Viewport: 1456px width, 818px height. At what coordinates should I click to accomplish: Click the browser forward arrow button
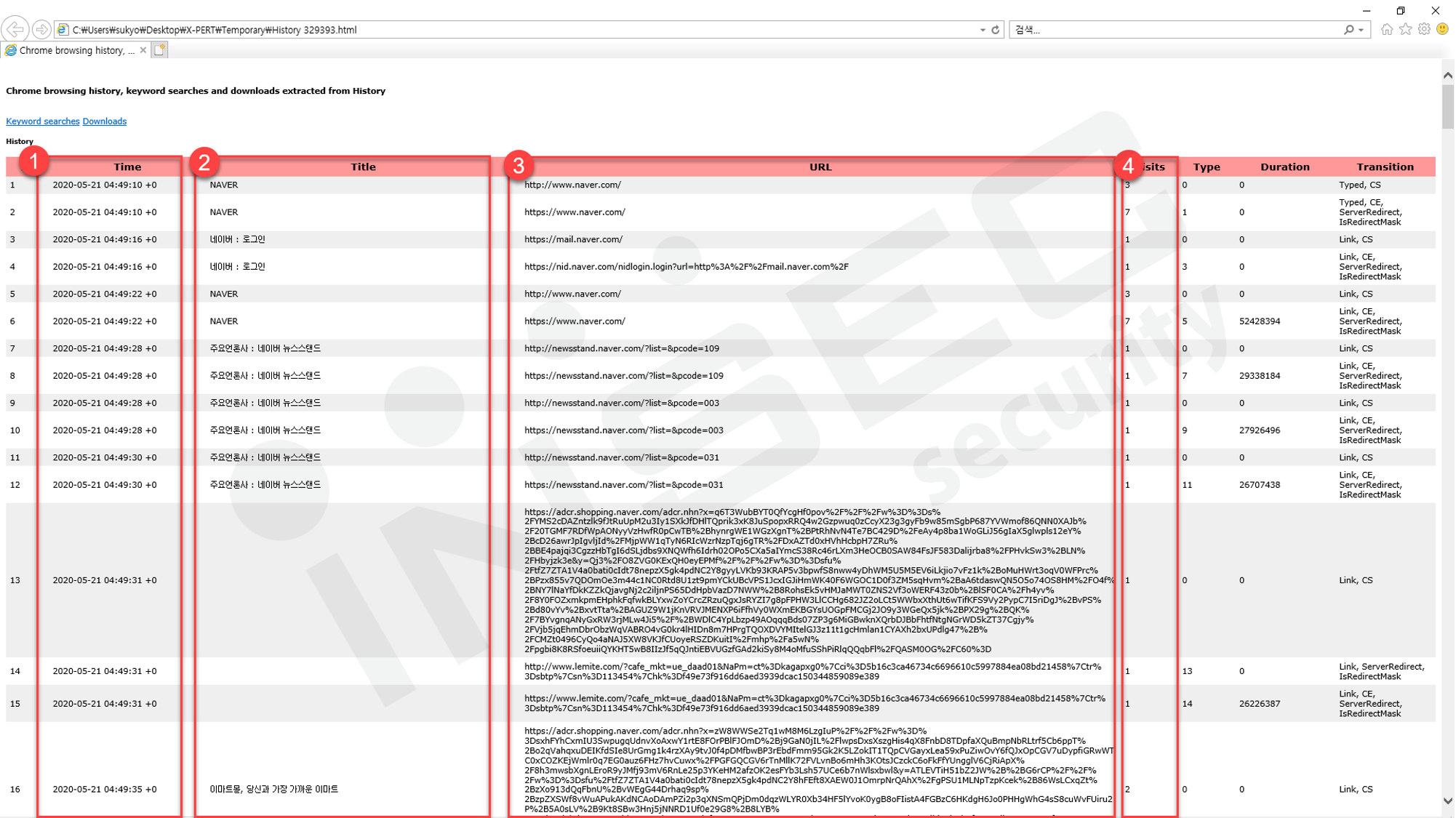(41, 29)
